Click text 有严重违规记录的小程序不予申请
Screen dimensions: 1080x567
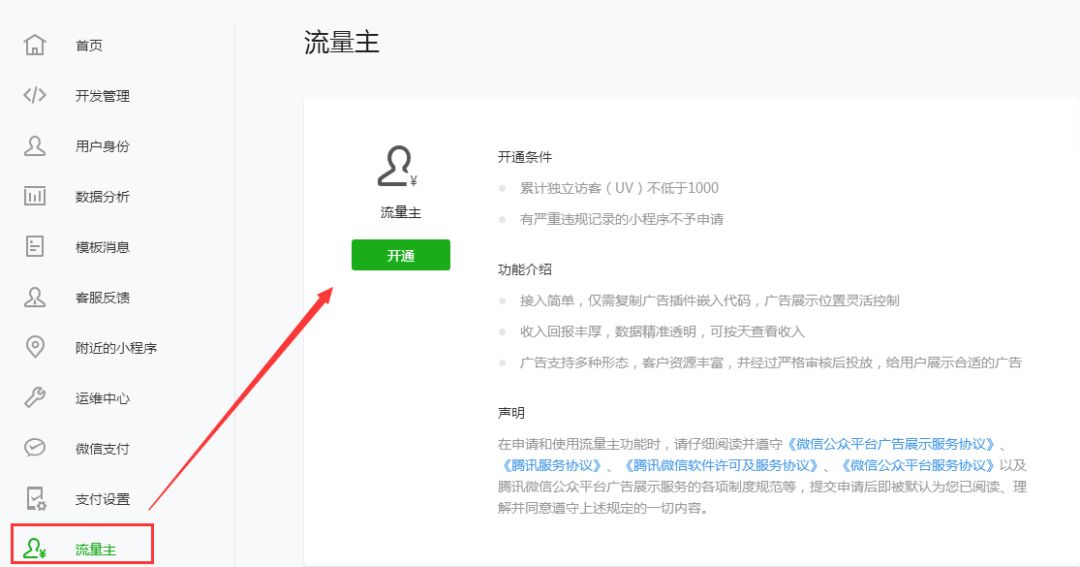tap(622, 219)
